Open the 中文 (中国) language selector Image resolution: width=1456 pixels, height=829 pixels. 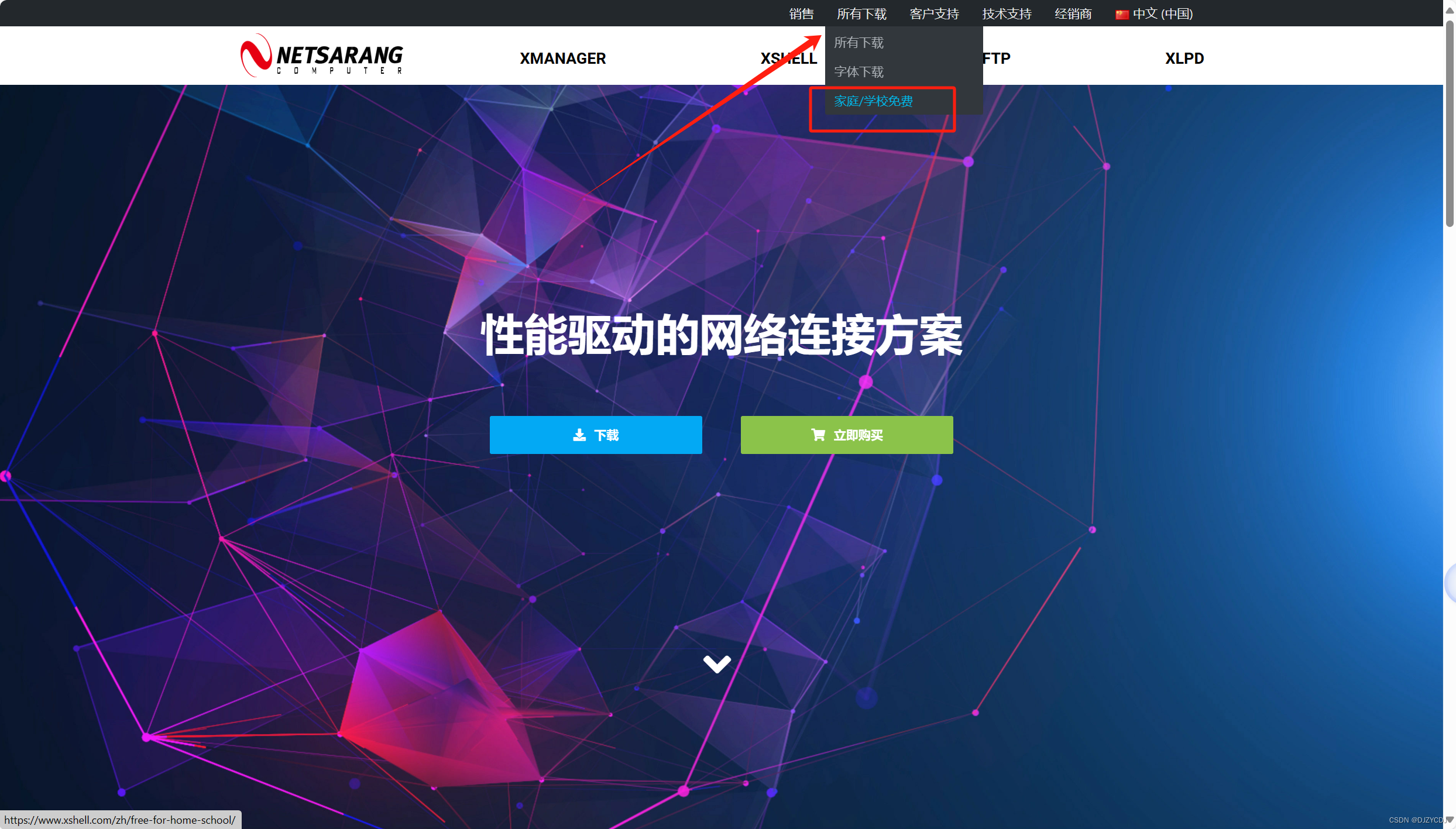pos(1162,14)
